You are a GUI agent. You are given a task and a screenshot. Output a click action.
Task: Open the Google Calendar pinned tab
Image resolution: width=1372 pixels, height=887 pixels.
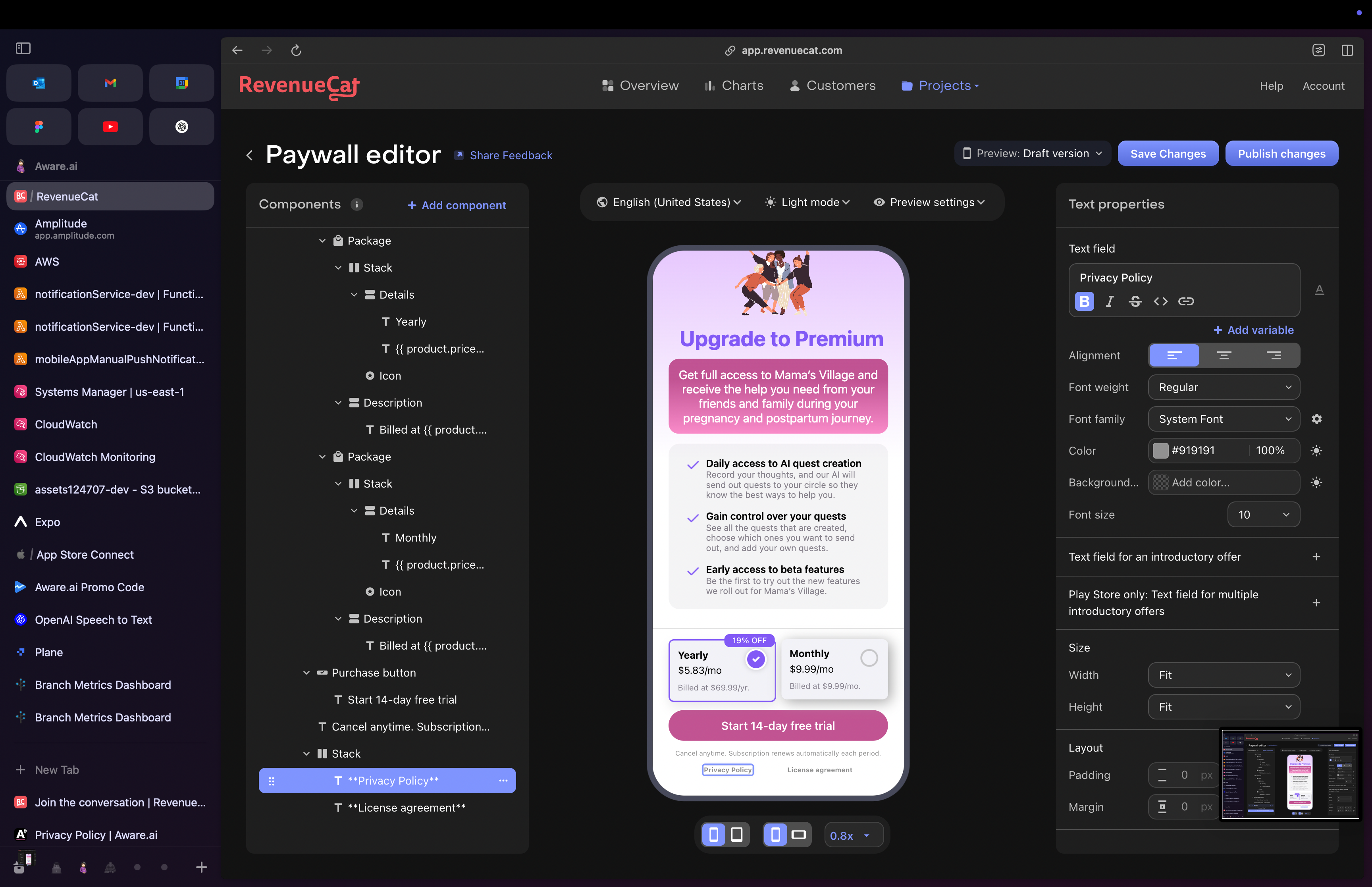click(181, 83)
